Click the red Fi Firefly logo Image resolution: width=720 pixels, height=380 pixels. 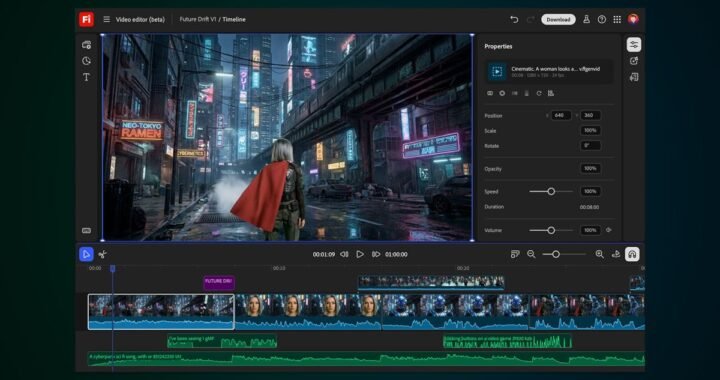point(86,19)
